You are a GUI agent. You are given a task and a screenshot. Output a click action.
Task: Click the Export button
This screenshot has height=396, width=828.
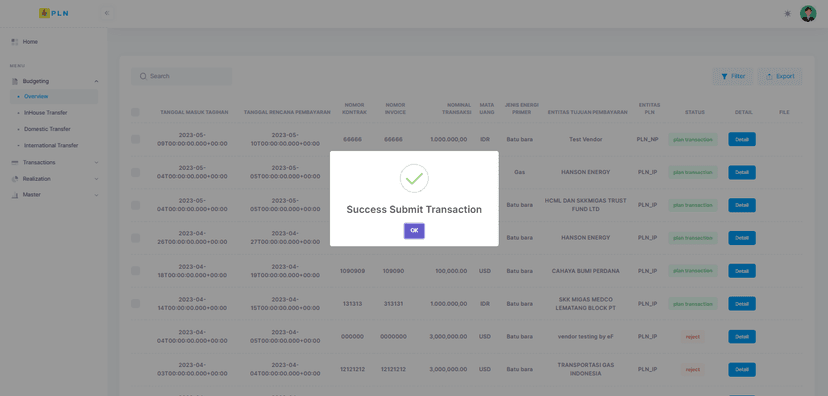click(779, 77)
